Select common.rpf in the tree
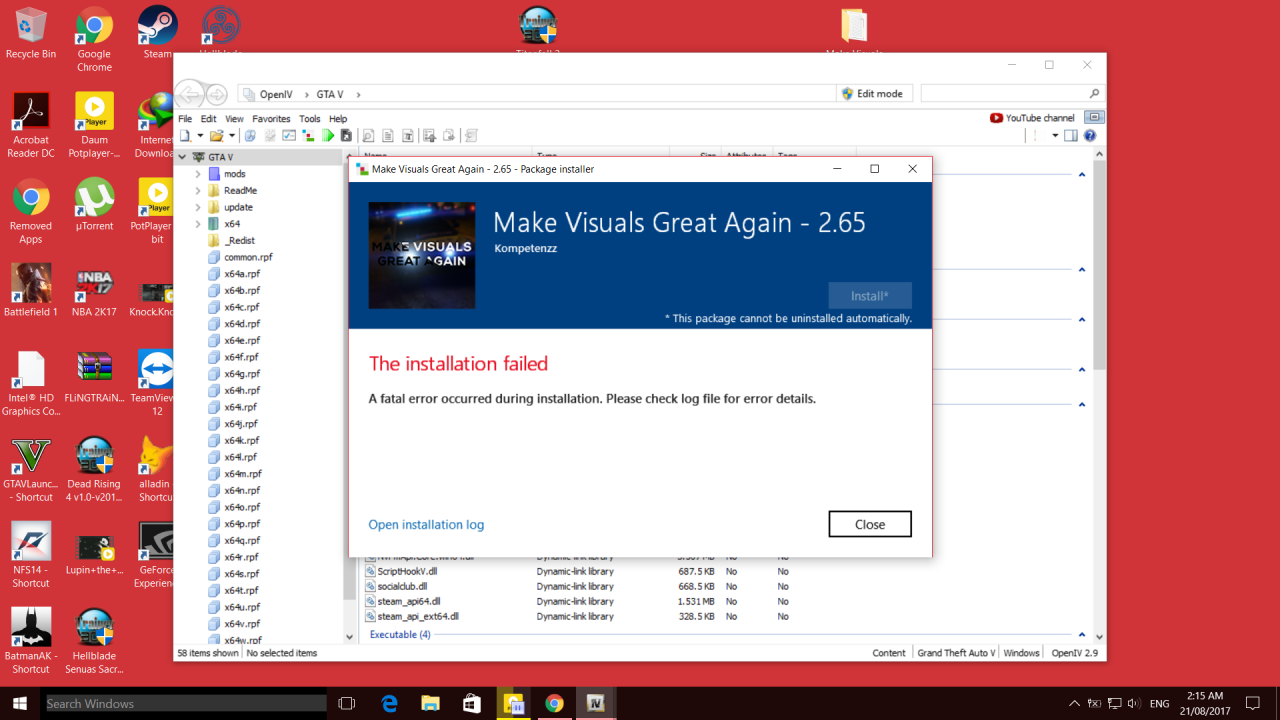Screen dimensions: 1280x720 click(x=248, y=257)
